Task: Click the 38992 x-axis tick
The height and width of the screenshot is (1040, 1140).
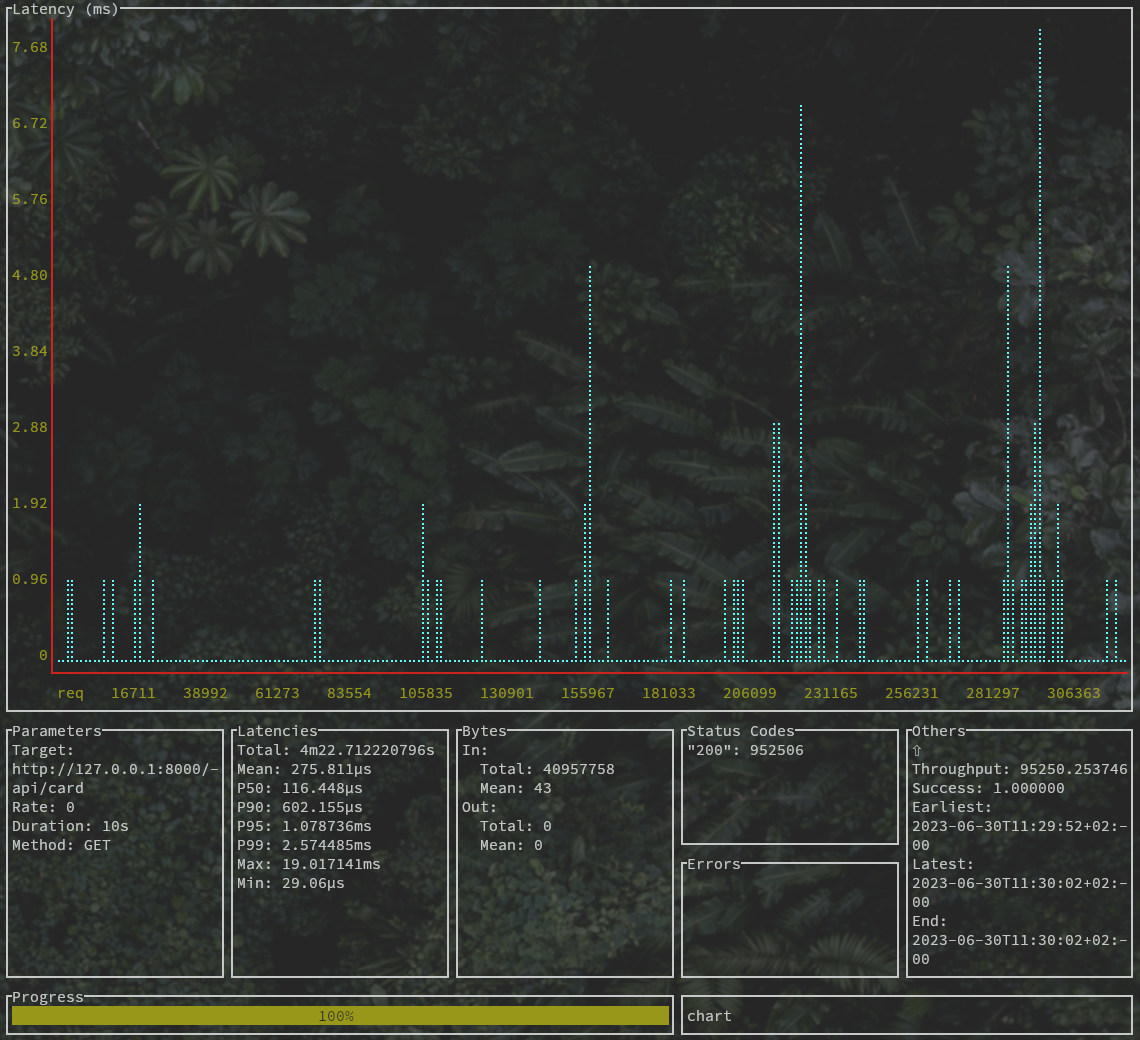Action: click(205, 693)
